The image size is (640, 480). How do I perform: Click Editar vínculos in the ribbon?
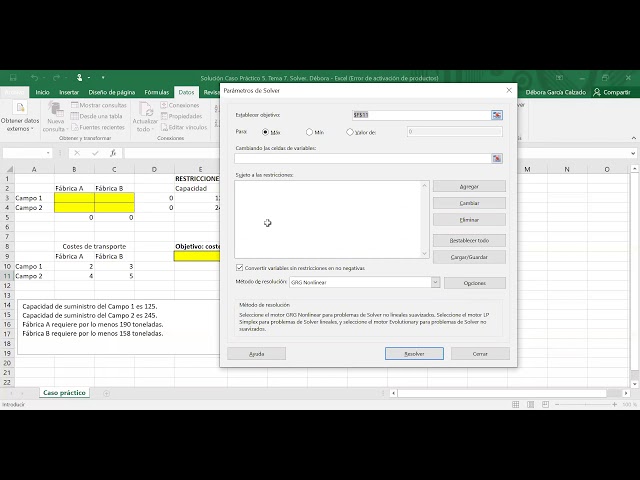click(184, 127)
